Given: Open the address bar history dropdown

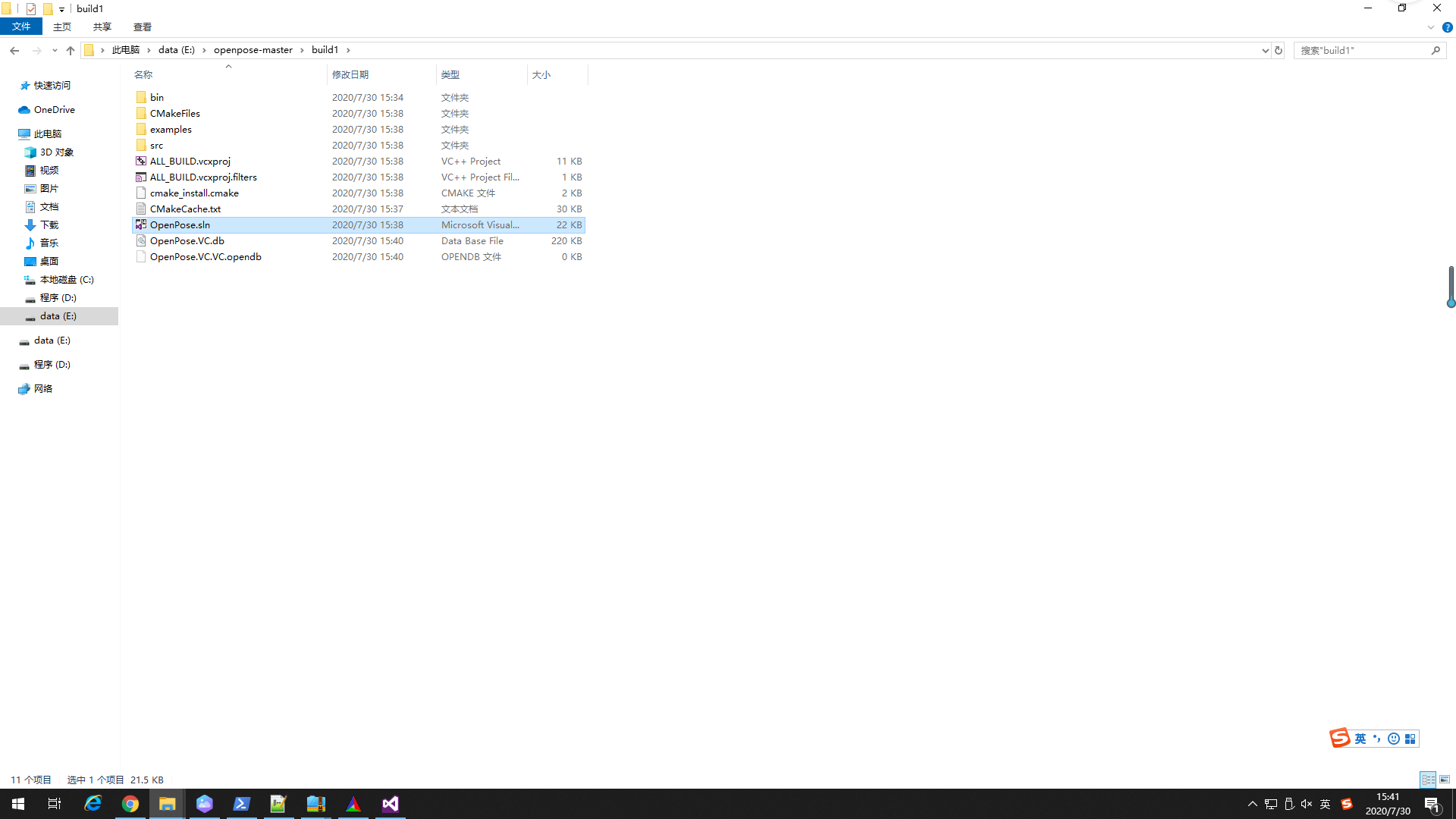Looking at the screenshot, I should [1263, 50].
